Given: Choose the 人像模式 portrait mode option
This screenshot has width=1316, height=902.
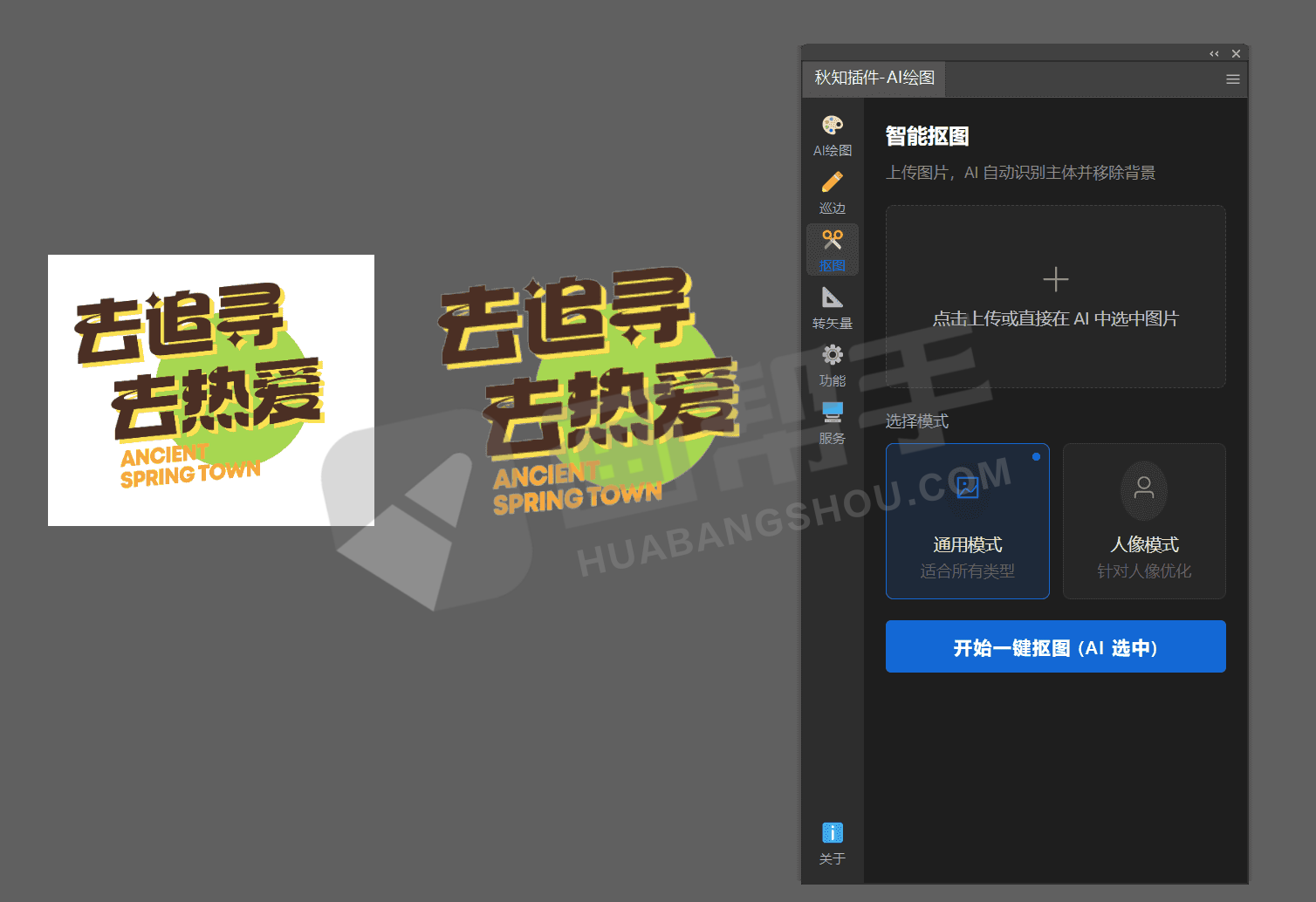Looking at the screenshot, I should click(x=1143, y=521).
